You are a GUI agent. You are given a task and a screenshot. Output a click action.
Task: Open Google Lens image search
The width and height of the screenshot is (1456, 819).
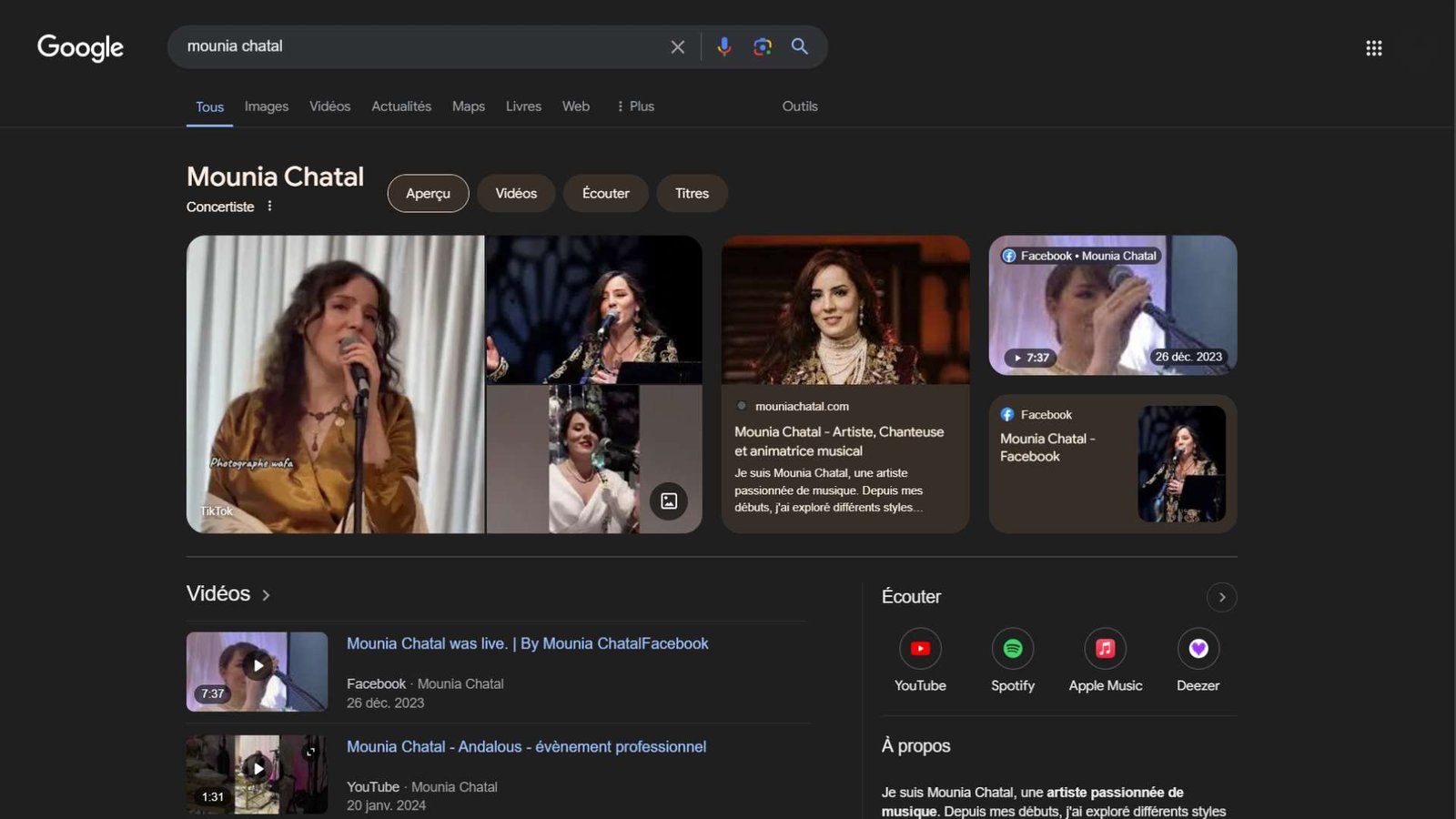tap(763, 46)
